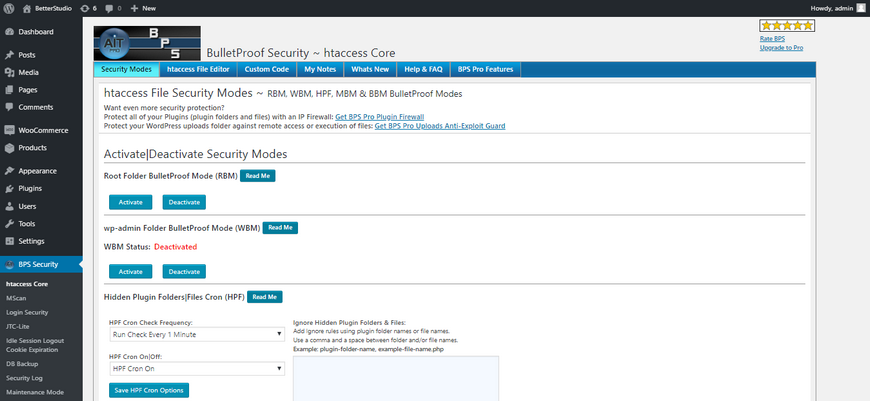
Task: Click the Tools wrench icon
Action: coord(9,224)
